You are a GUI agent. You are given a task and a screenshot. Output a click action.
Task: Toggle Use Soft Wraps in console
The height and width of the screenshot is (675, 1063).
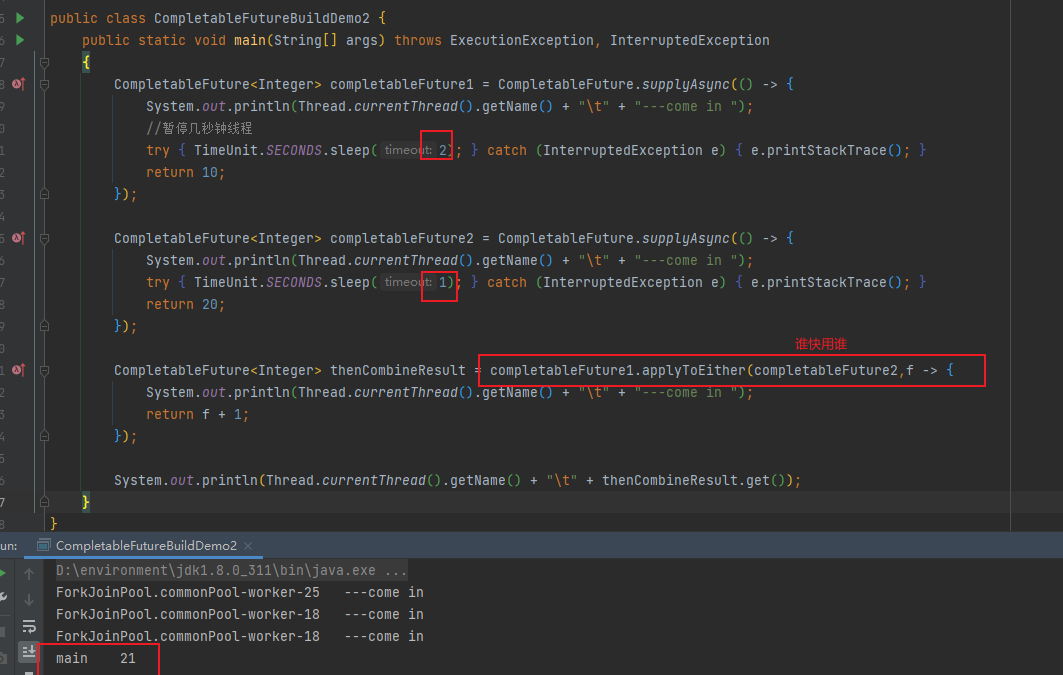(x=28, y=627)
